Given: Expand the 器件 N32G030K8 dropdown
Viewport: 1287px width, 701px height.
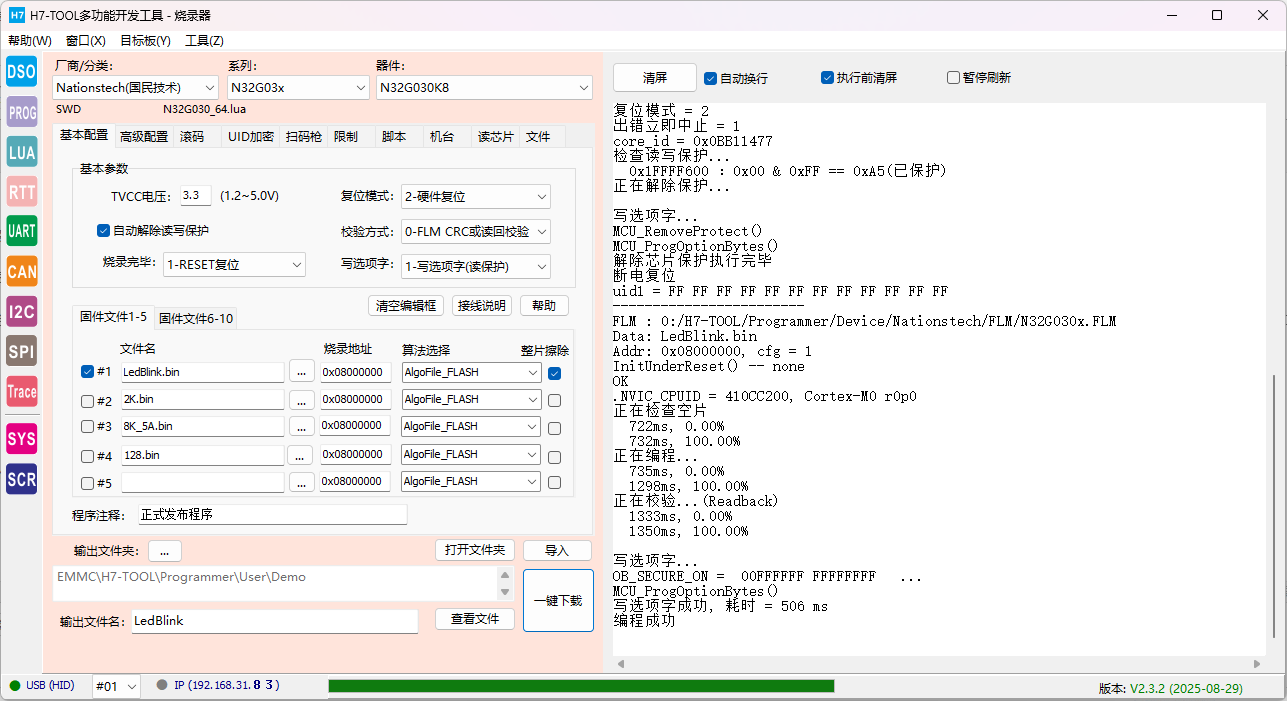Looking at the screenshot, I should pos(484,88).
